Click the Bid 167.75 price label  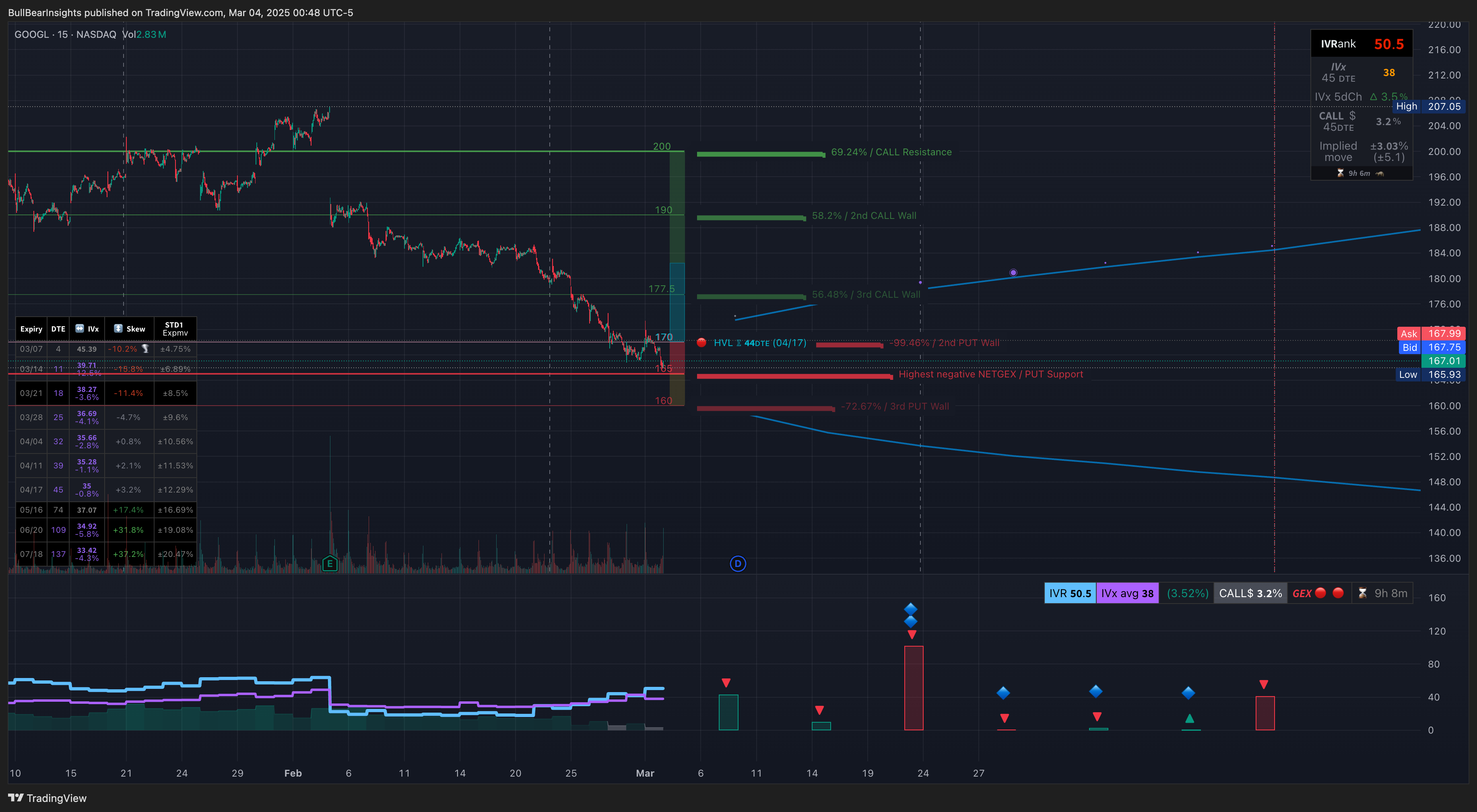tap(1431, 347)
